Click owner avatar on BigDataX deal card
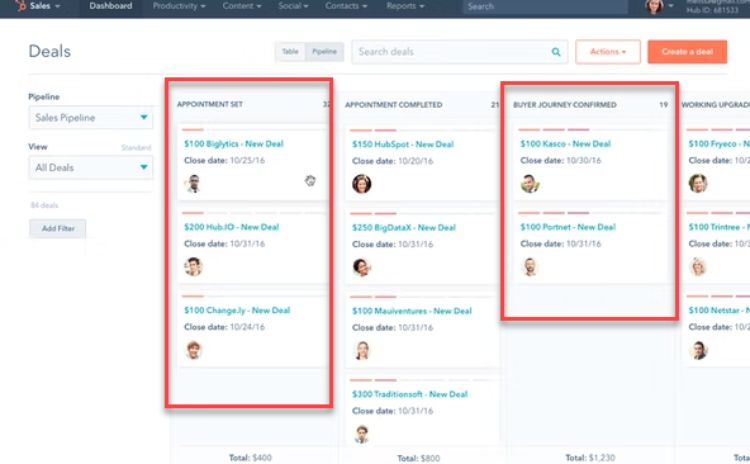The width and height of the screenshot is (750, 464). click(x=362, y=267)
